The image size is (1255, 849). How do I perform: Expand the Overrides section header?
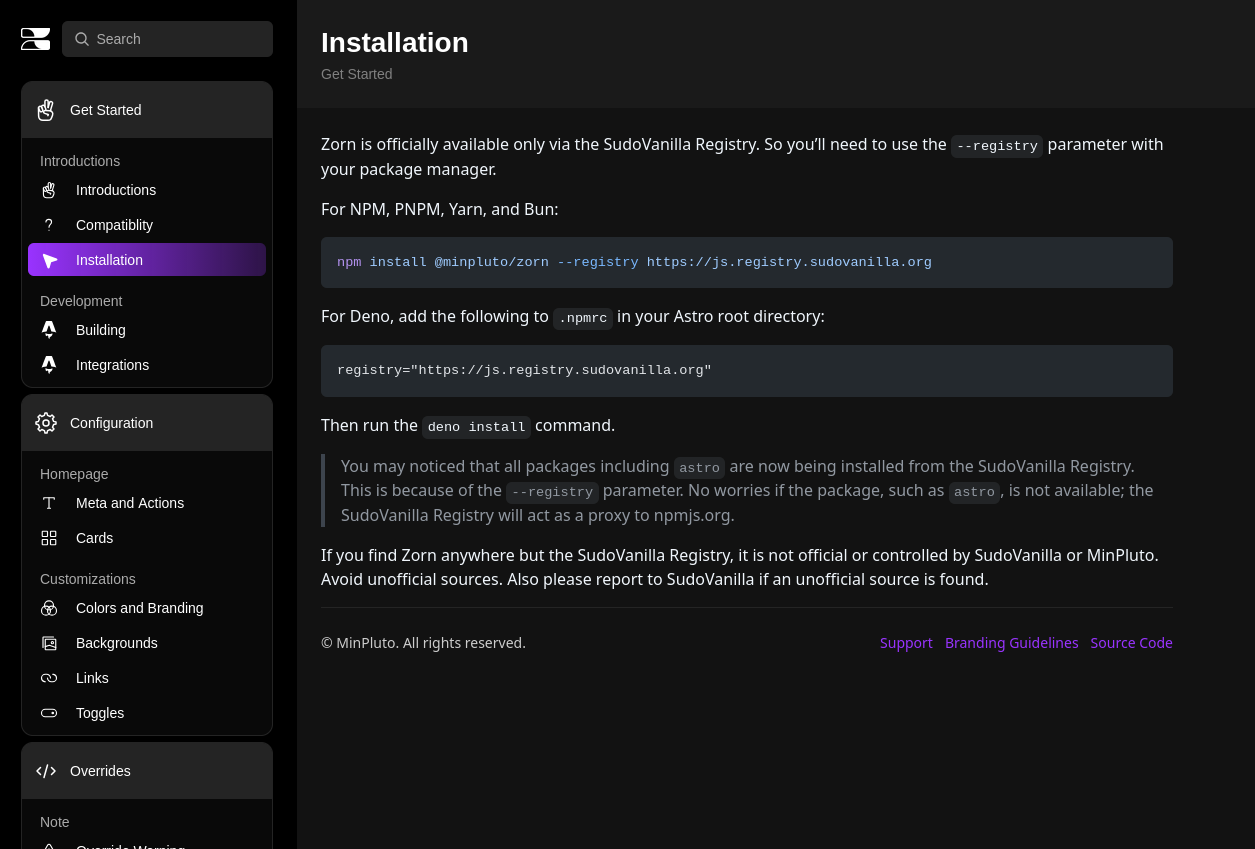(147, 771)
